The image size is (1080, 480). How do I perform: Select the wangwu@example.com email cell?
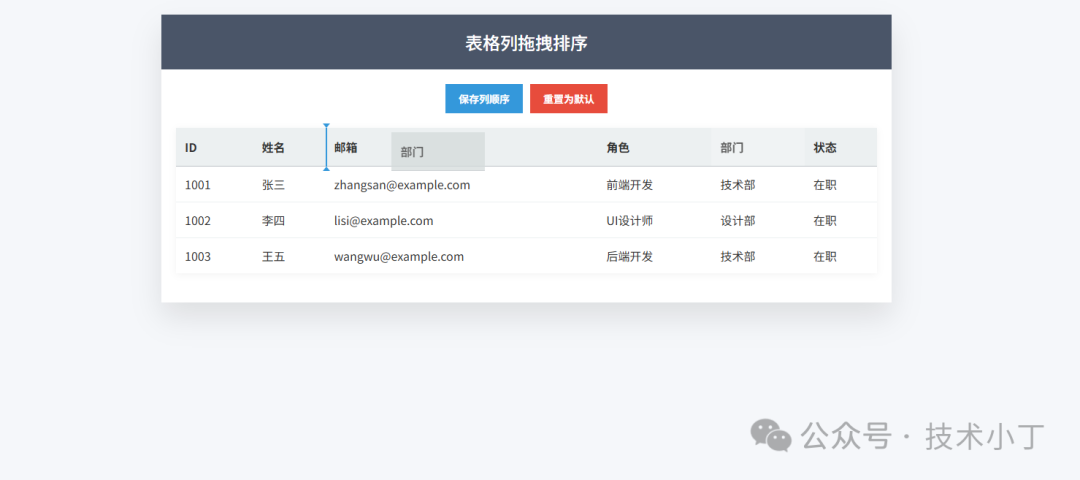399,257
